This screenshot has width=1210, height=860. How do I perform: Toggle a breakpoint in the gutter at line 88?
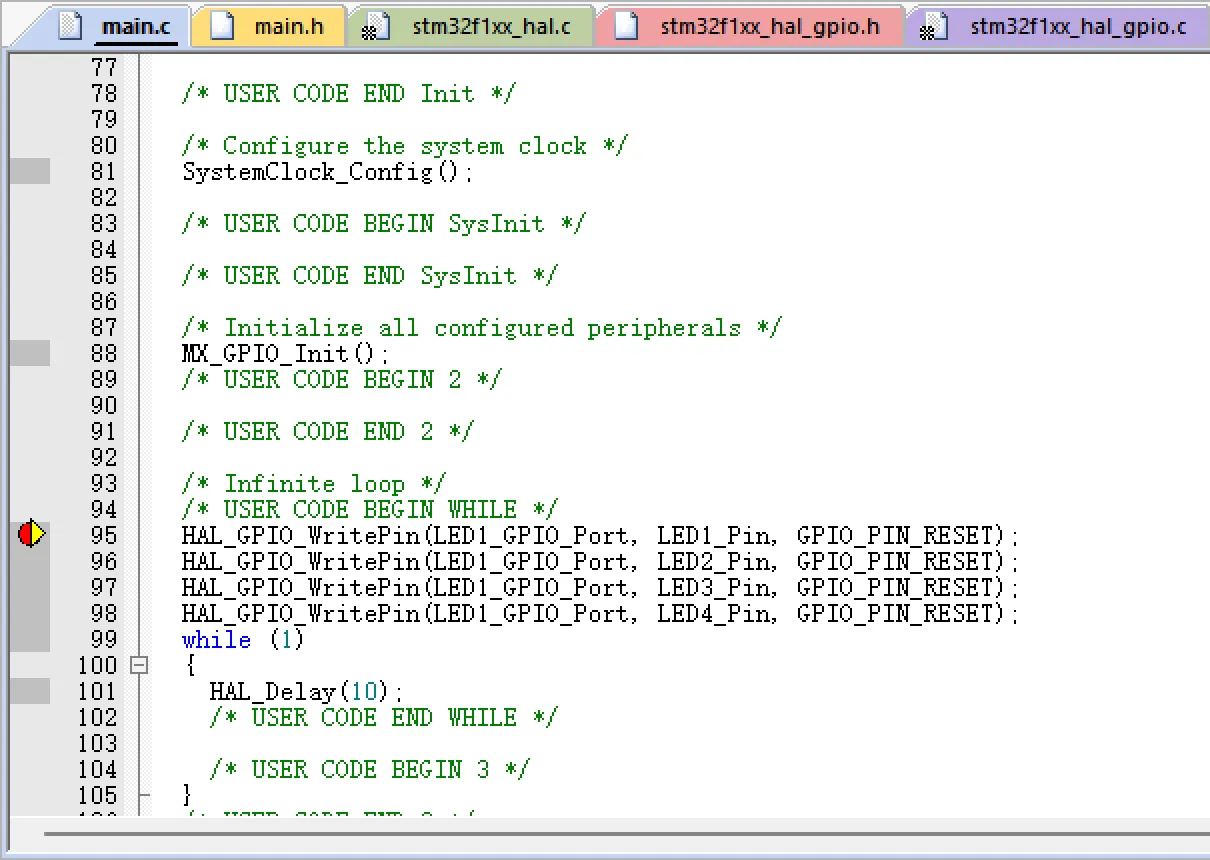tap(30, 353)
